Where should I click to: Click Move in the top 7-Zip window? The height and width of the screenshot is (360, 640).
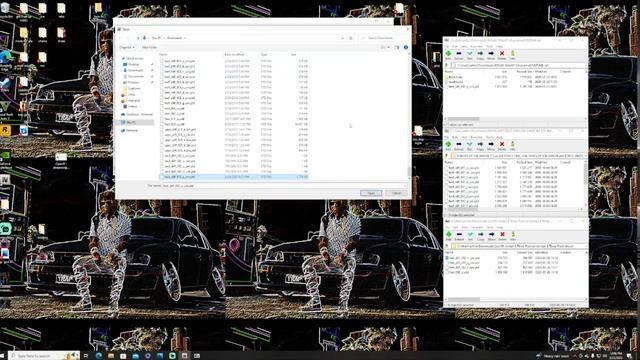coord(491,55)
